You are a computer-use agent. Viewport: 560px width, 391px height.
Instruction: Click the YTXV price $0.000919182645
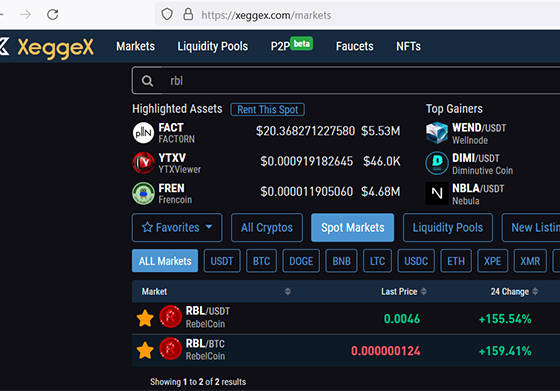[x=307, y=161]
